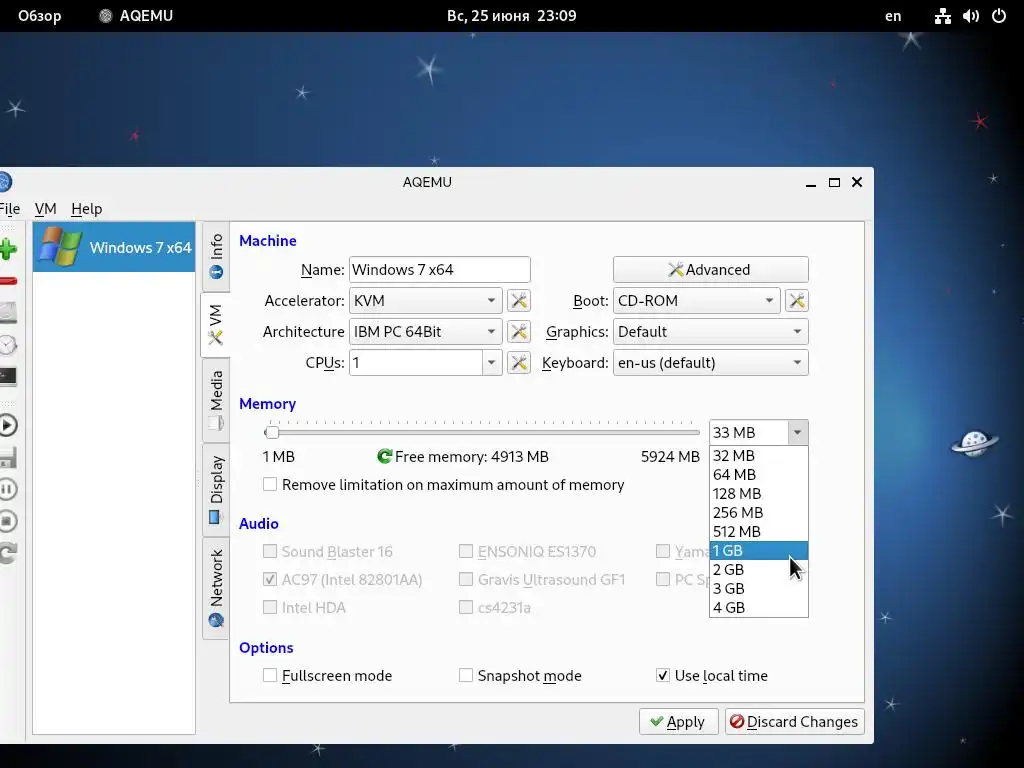Image resolution: width=1024 pixels, height=768 pixels.
Task: Open the Accelerator KVM dropdown
Action: pos(426,300)
